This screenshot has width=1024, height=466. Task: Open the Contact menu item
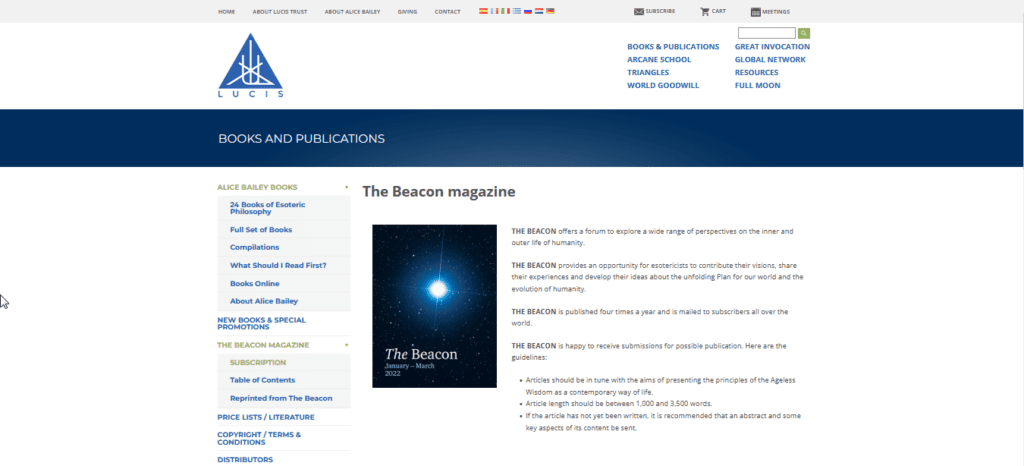click(447, 12)
